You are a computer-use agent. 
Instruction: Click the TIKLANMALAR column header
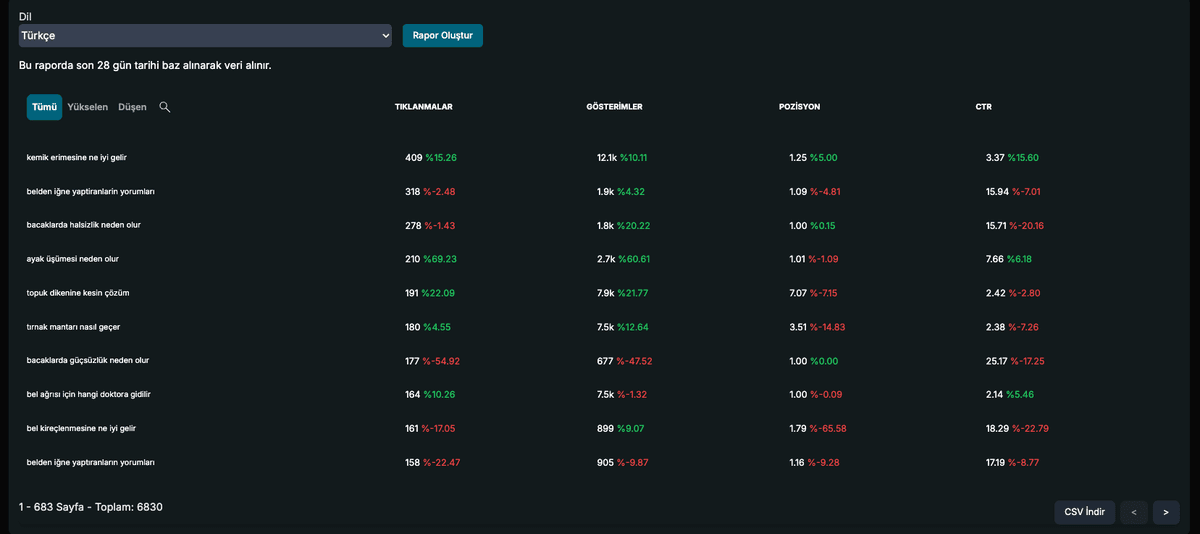click(x=424, y=107)
